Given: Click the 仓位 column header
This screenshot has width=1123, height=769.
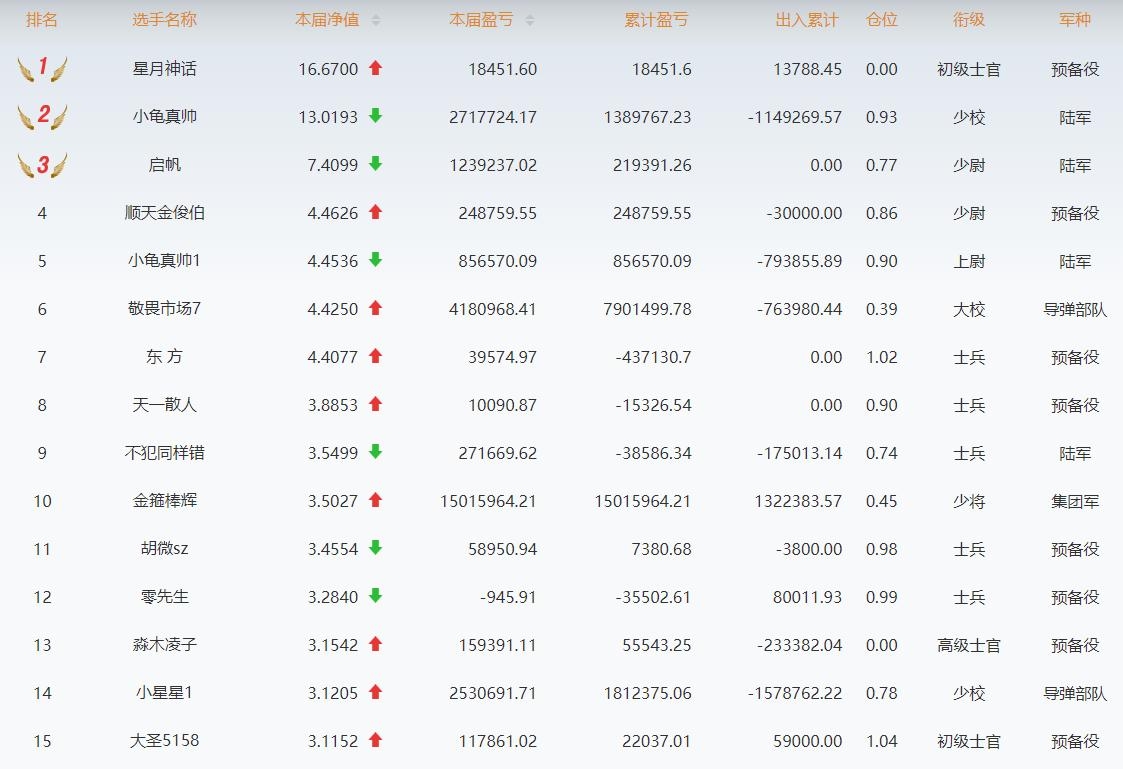Looking at the screenshot, I should (x=882, y=20).
